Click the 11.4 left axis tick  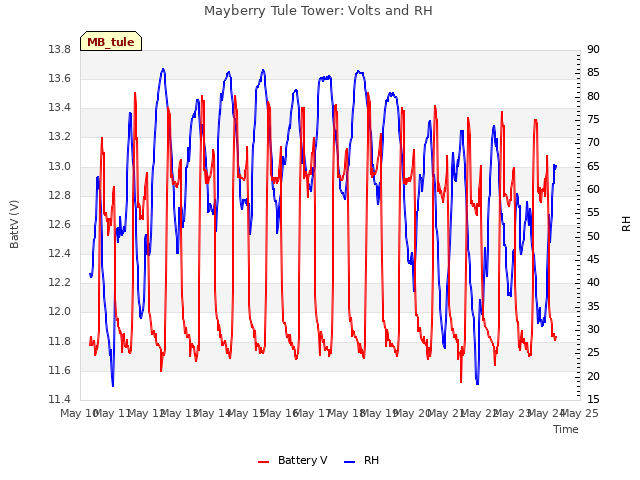60,399
